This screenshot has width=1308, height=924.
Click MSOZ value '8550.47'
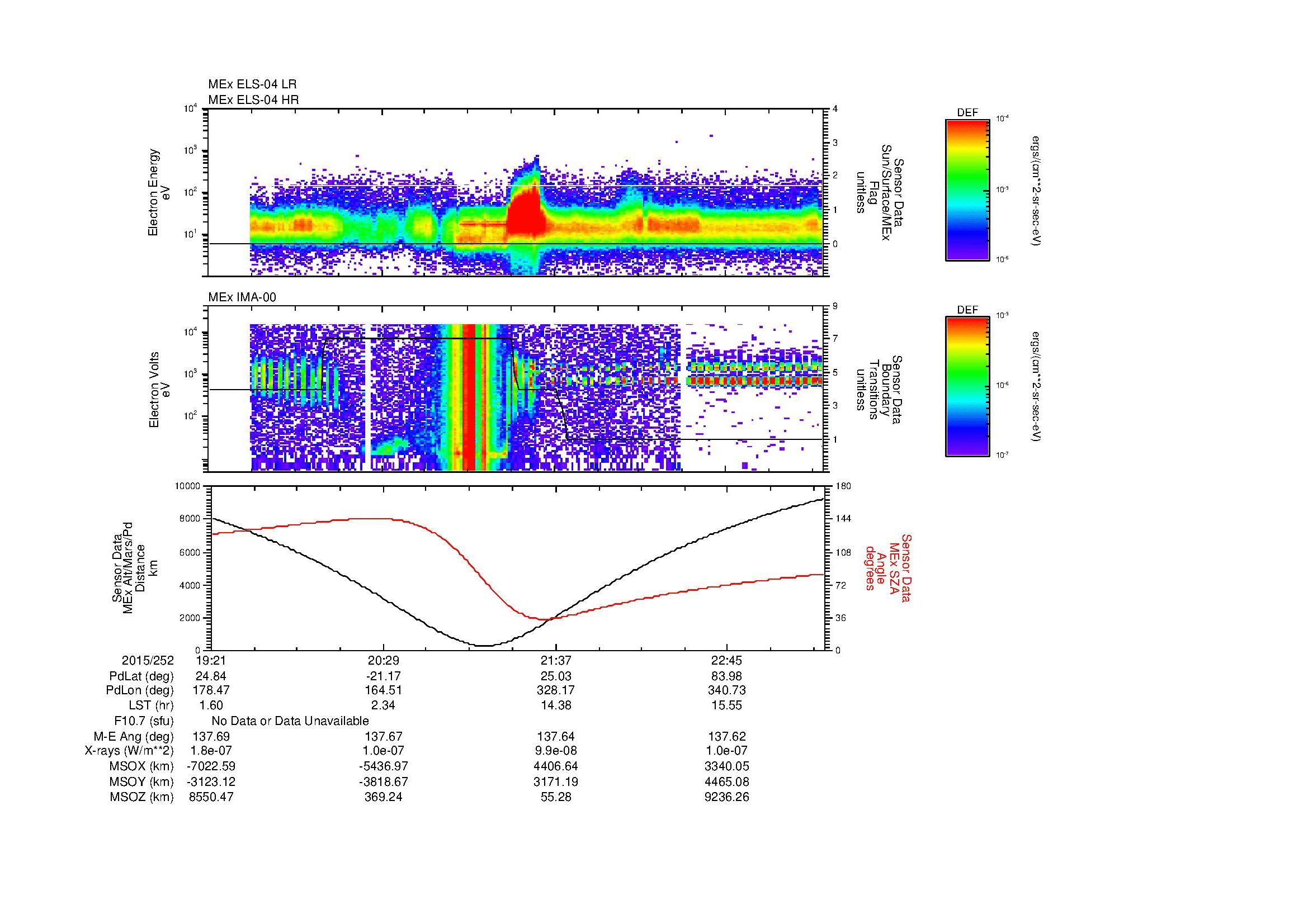(211, 797)
